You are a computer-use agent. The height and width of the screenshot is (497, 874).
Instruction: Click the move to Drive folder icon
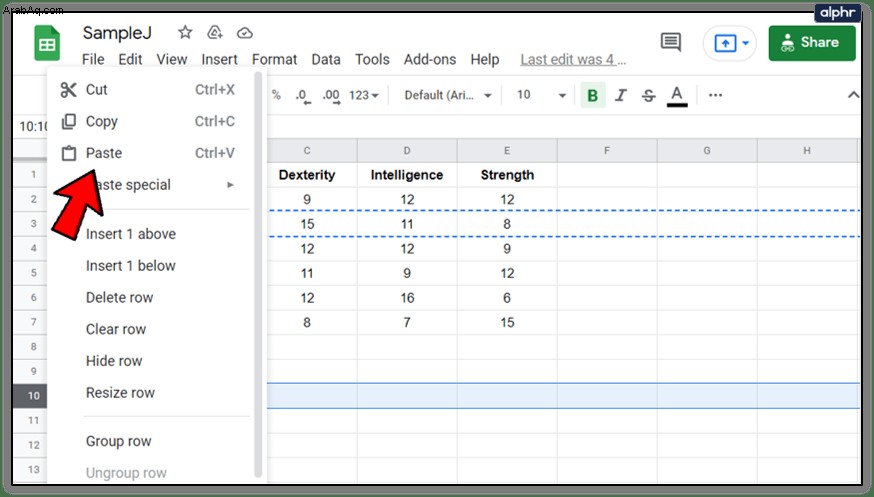(x=215, y=33)
